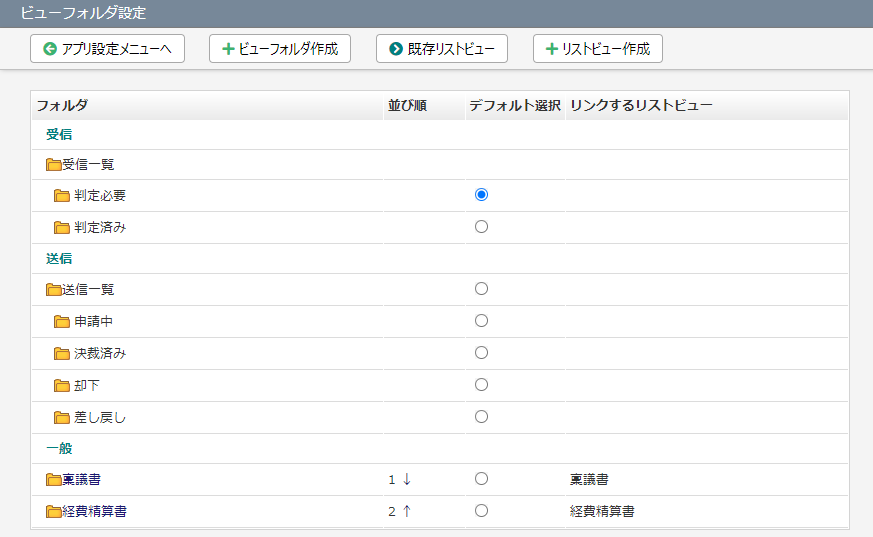Click the folder icon beside 決裁済み
Image resolution: width=873 pixels, height=537 pixels.
coord(62,354)
